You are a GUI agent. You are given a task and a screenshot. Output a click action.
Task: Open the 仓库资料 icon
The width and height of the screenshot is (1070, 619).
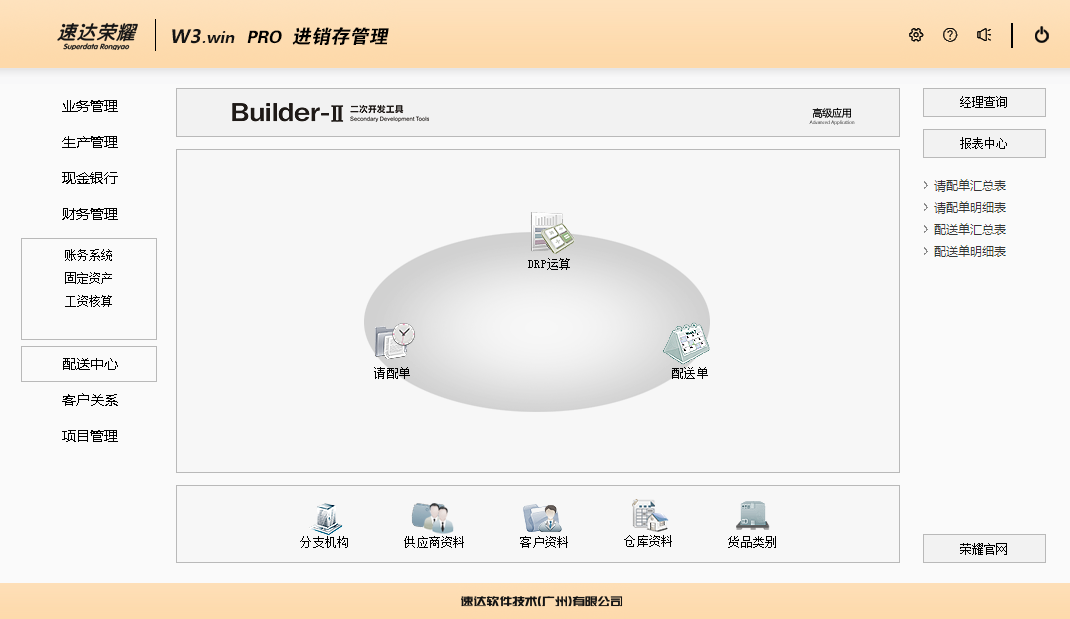click(648, 516)
